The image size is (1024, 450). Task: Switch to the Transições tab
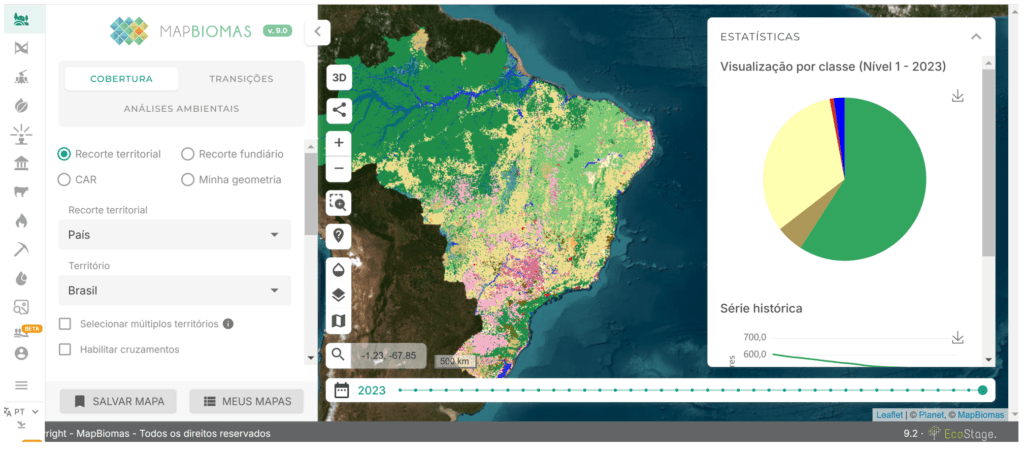(x=241, y=79)
